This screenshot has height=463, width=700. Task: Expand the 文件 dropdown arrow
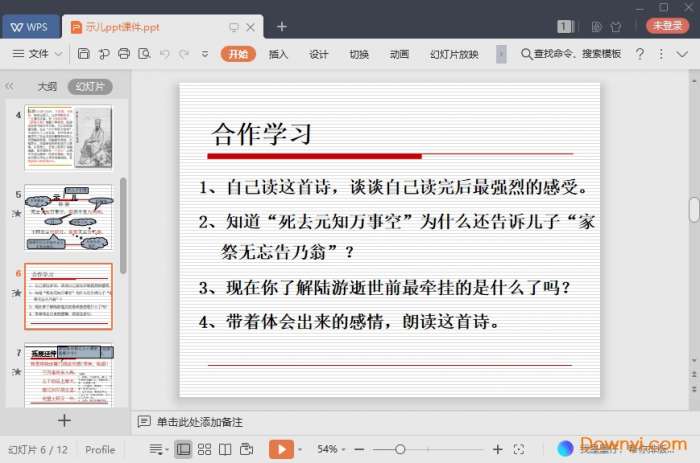(58, 54)
